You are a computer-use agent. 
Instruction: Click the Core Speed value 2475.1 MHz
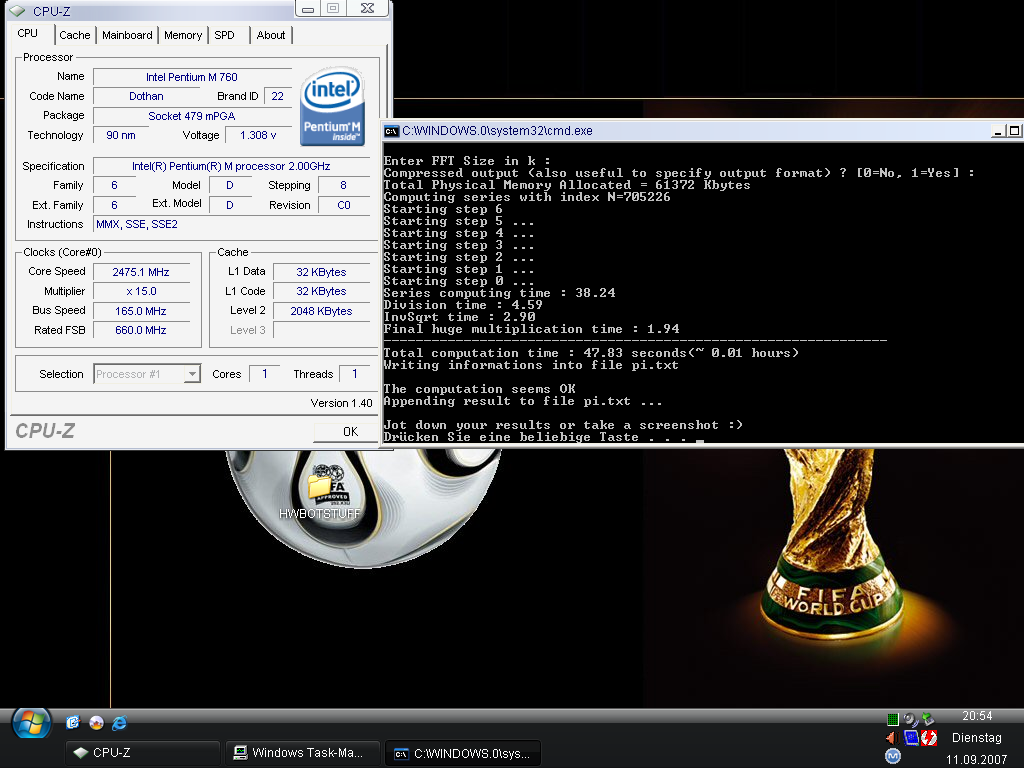coord(141,272)
